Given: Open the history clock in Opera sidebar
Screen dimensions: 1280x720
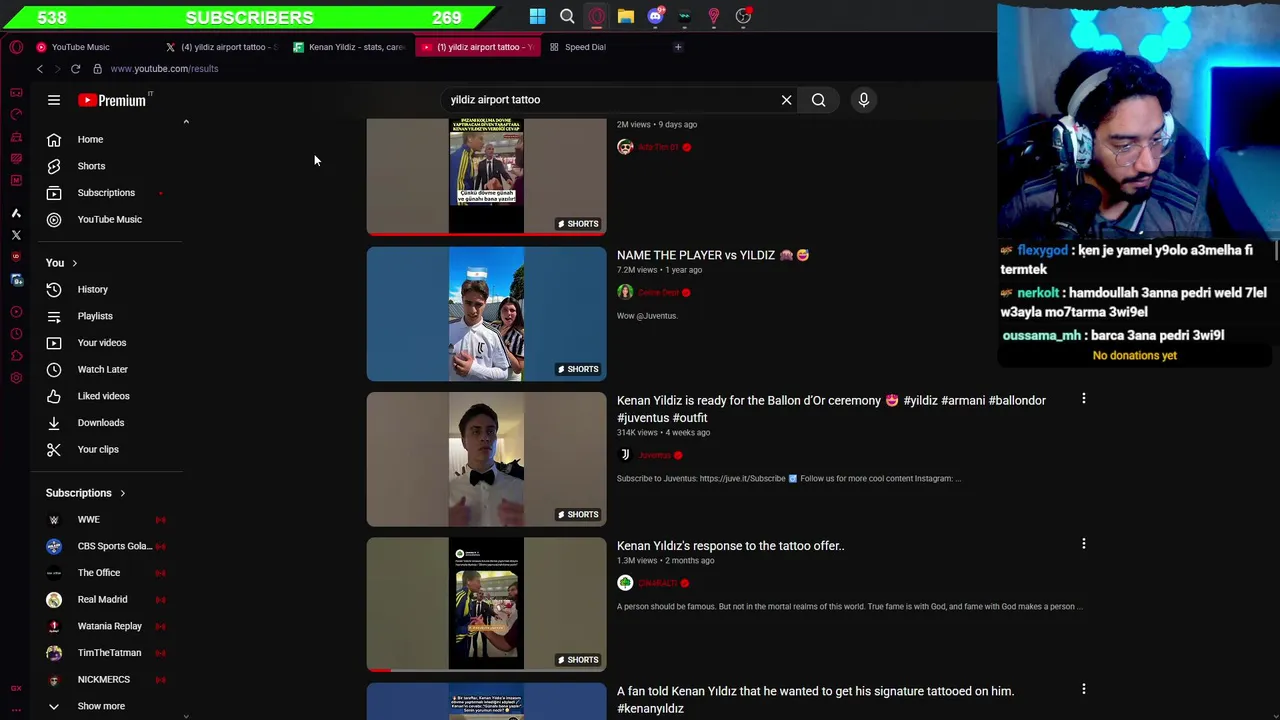Looking at the screenshot, I should pyautogui.click(x=16, y=334).
